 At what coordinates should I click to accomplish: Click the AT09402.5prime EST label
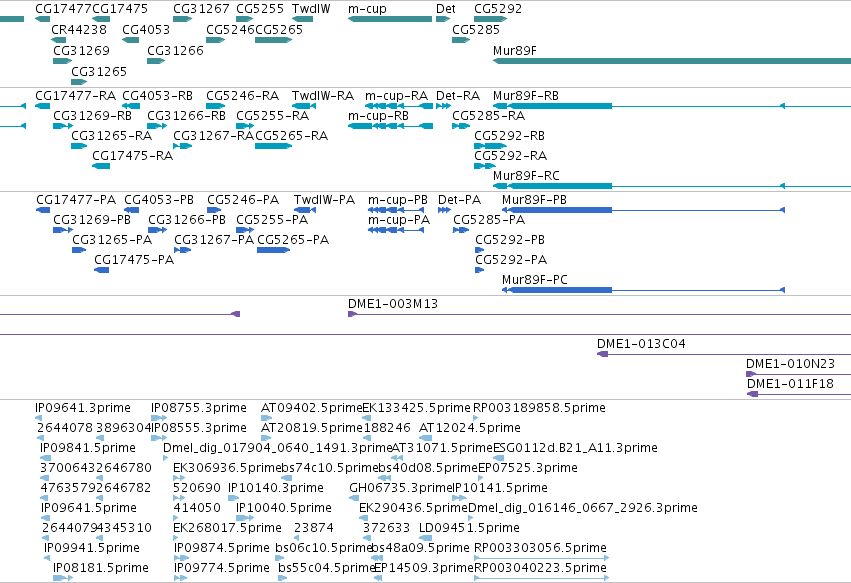point(311,408)
